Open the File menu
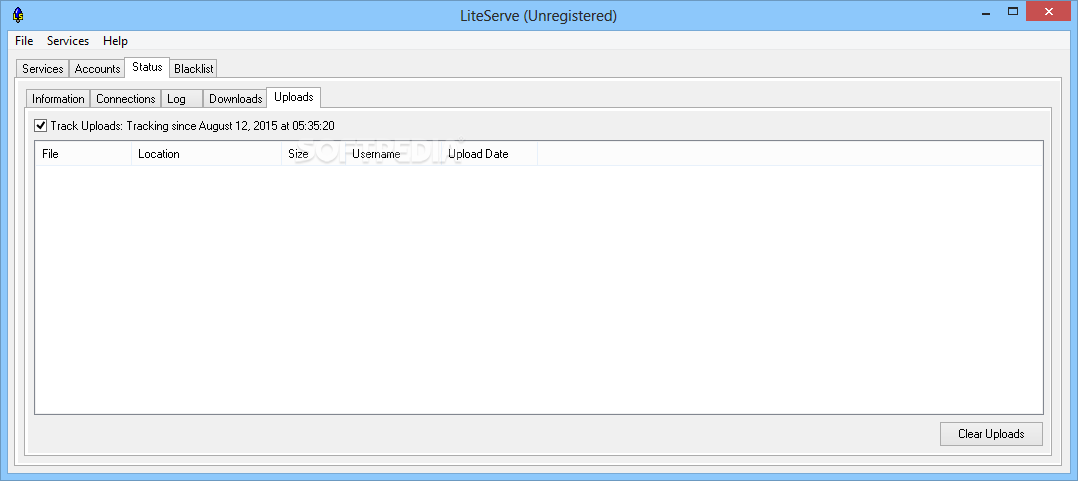The height and width of the screenshot is (481, 1078). [x=24, y=41]
